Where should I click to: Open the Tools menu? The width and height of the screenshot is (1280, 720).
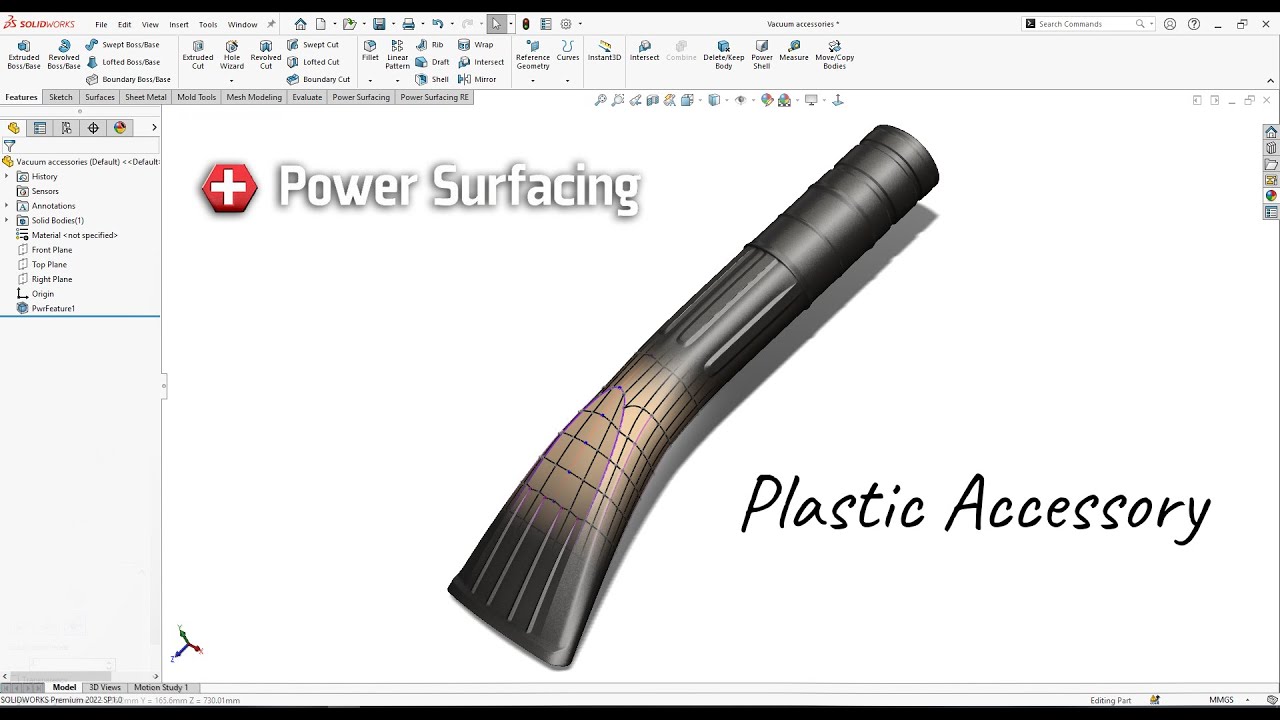[208, 24]
